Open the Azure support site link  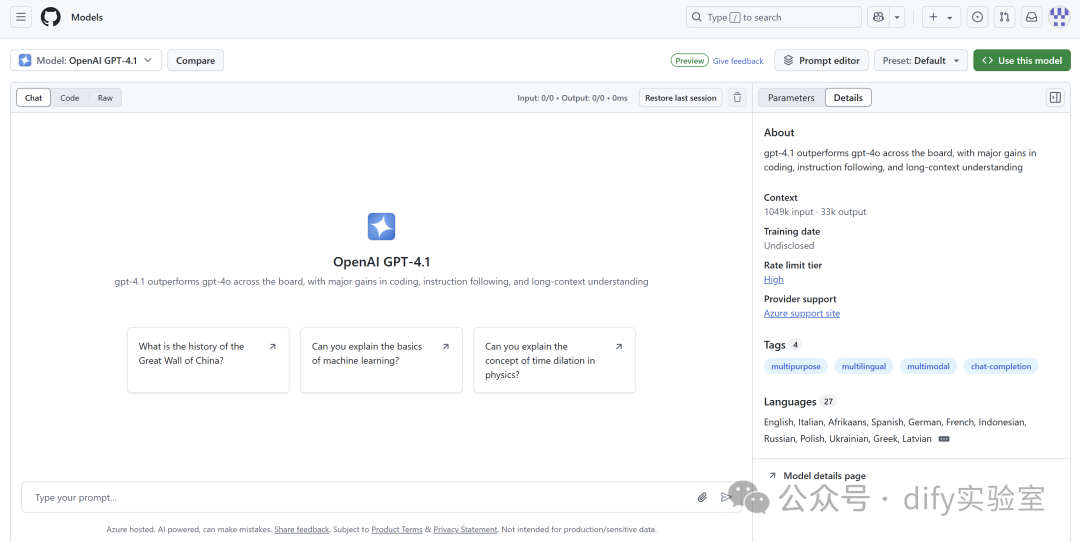pos(802,314)
